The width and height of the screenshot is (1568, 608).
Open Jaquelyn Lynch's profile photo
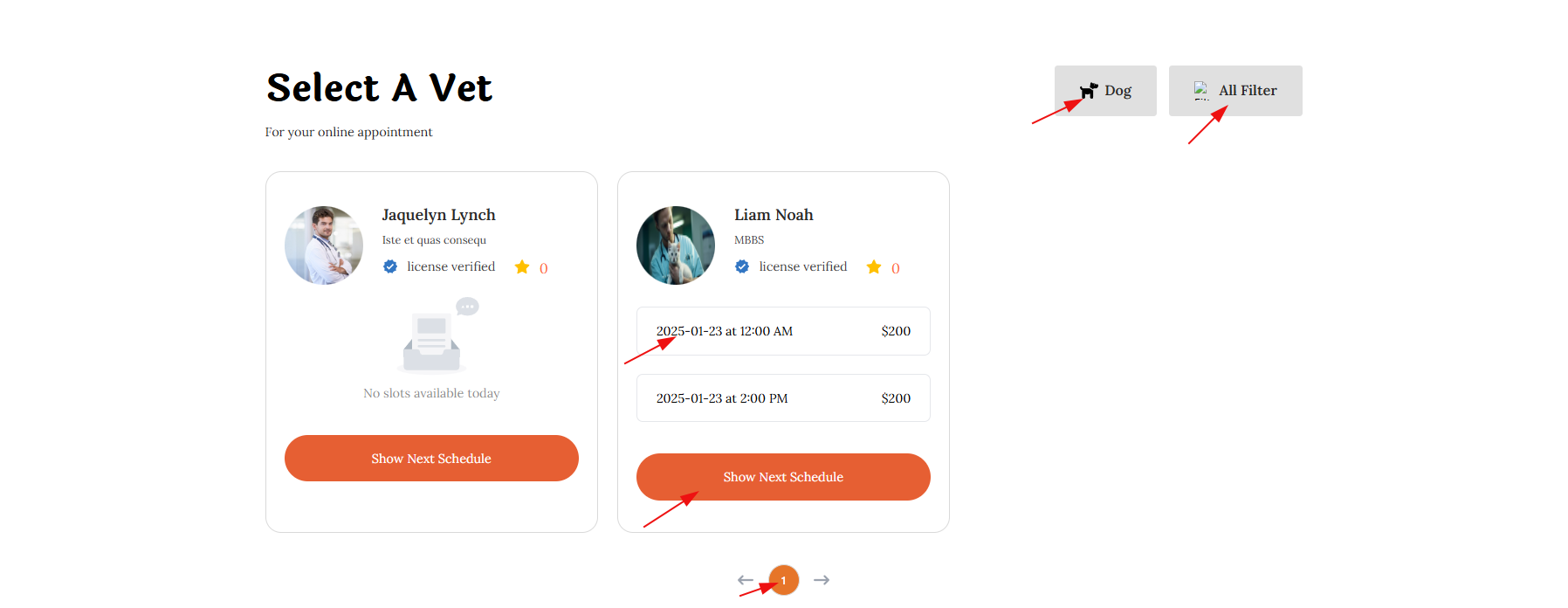click(324, 245)
